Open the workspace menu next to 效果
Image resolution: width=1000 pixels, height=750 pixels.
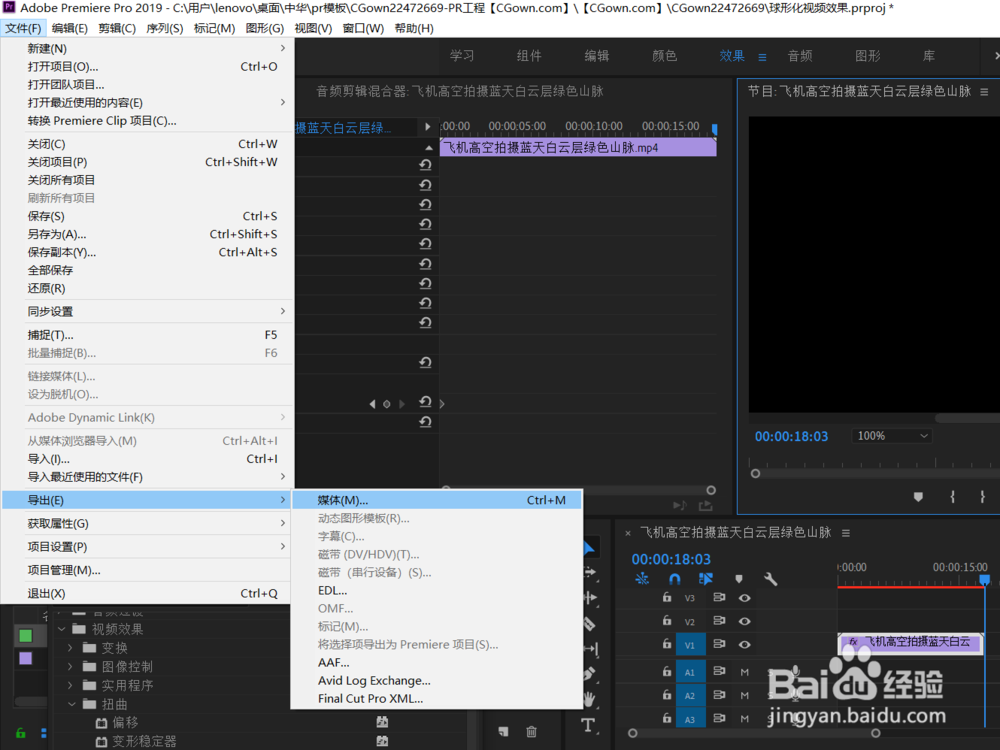click(x=762, y=57)
